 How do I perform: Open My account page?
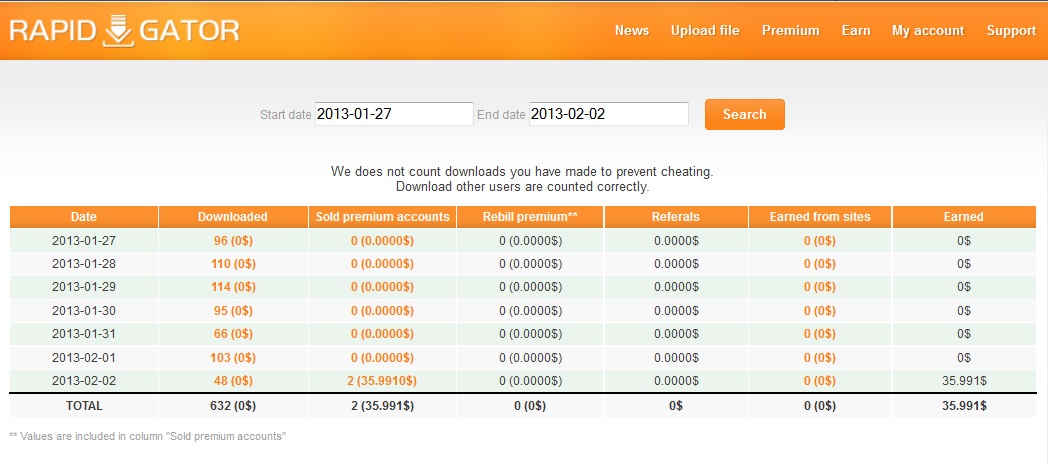point(928,30)
